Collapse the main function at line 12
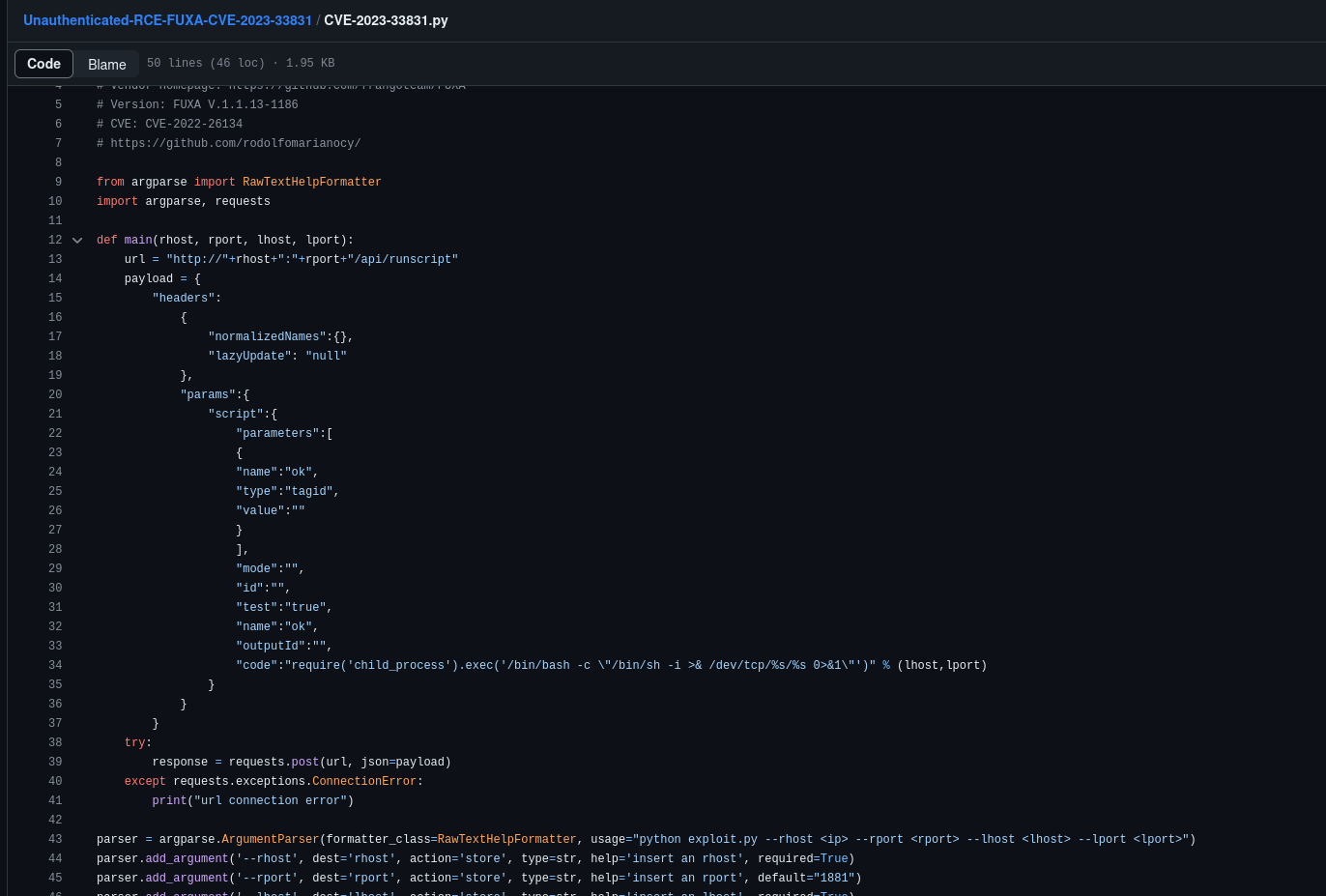This screenshot has width=1326, height=896. [77, 240]
